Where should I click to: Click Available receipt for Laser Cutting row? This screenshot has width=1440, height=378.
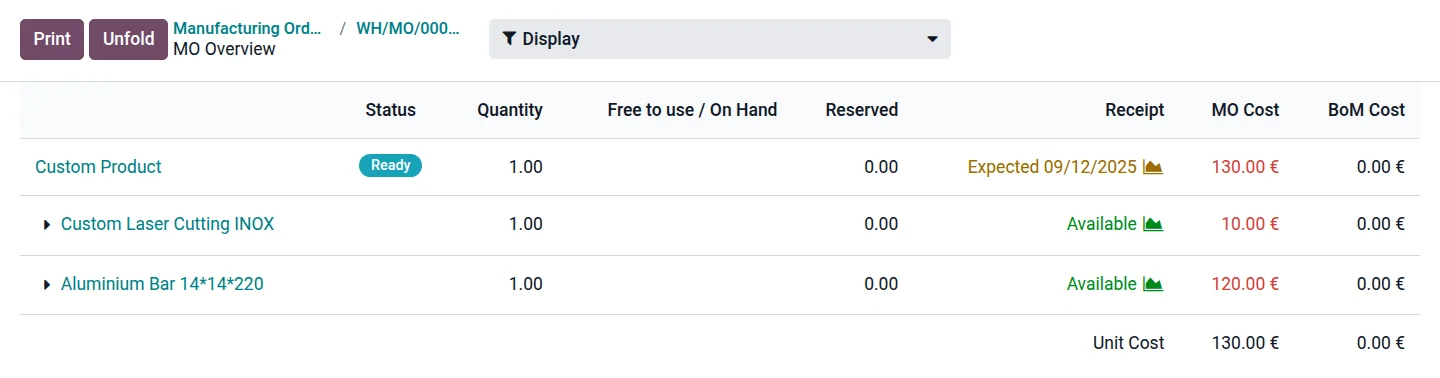coord(1101,224)
